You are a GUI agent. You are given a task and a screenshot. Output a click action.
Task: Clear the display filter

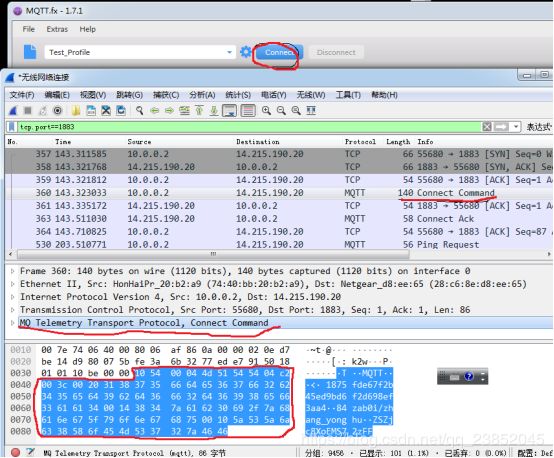[487, 127]
